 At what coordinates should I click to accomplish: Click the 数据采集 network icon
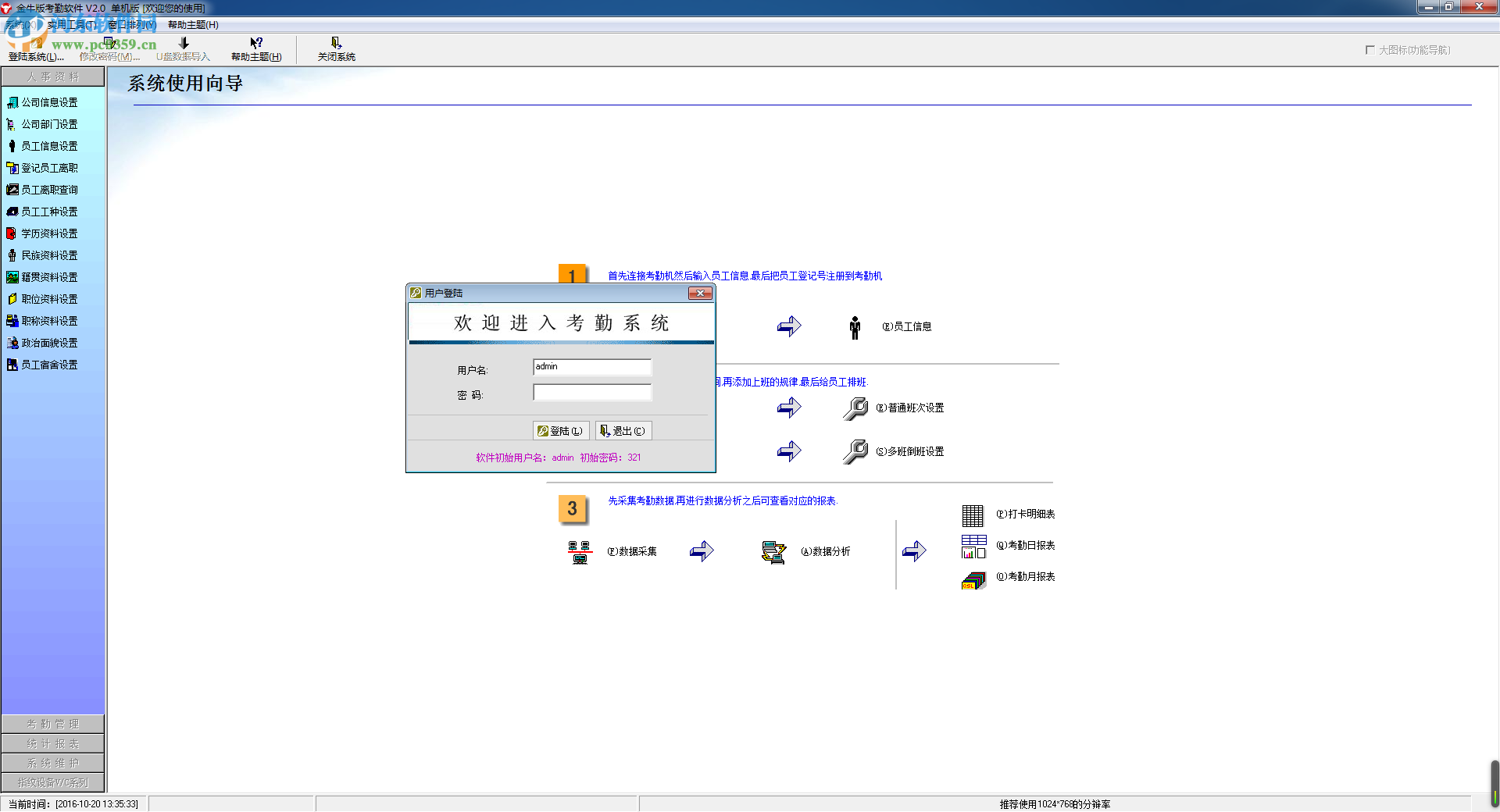click(580, 552)
